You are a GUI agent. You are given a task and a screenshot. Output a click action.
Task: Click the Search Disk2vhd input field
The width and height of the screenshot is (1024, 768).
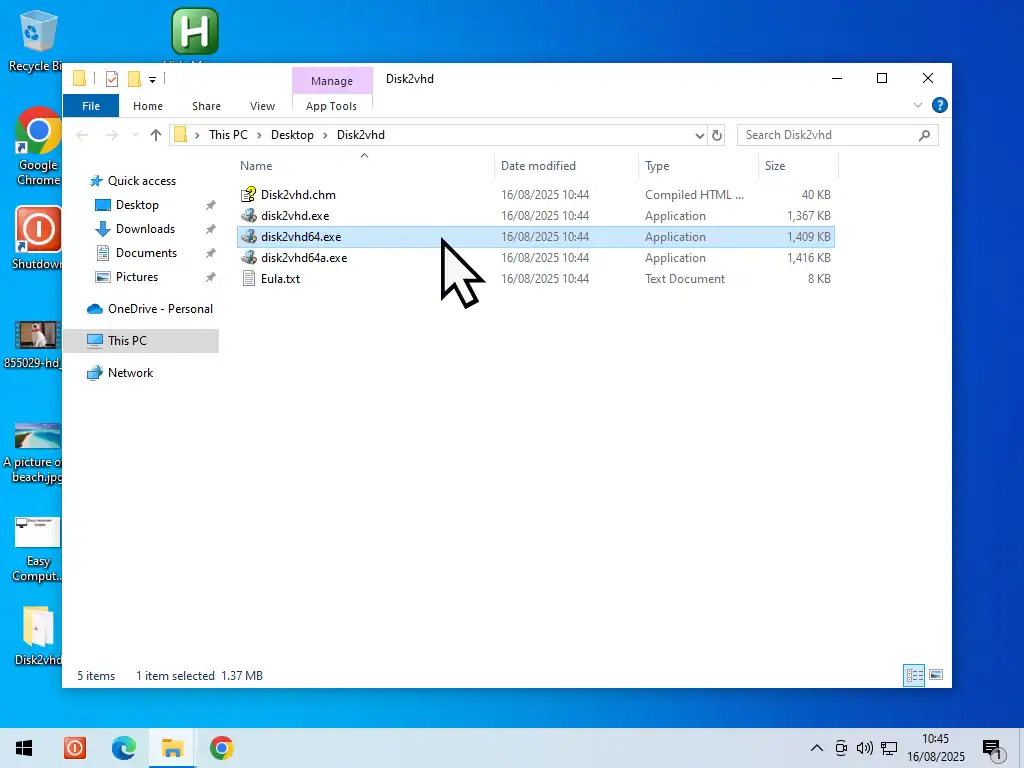(x=828, y=135)
